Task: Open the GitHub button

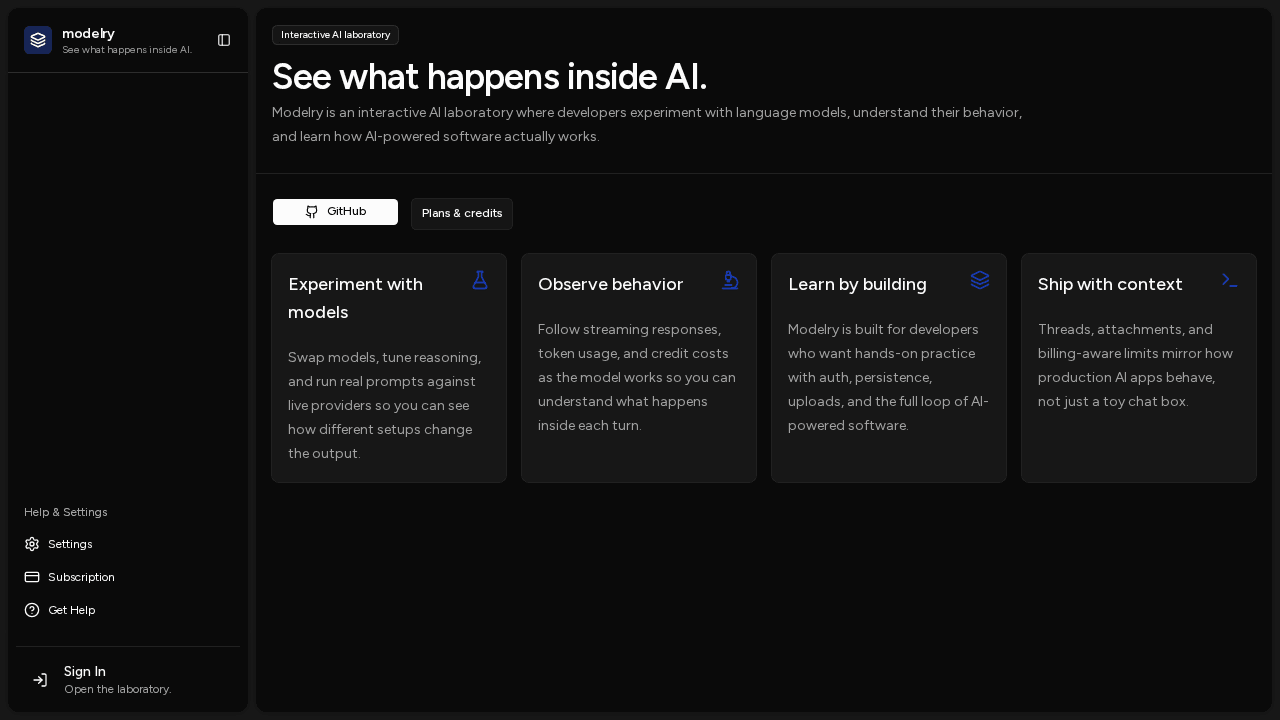Action: click(336, 212)
